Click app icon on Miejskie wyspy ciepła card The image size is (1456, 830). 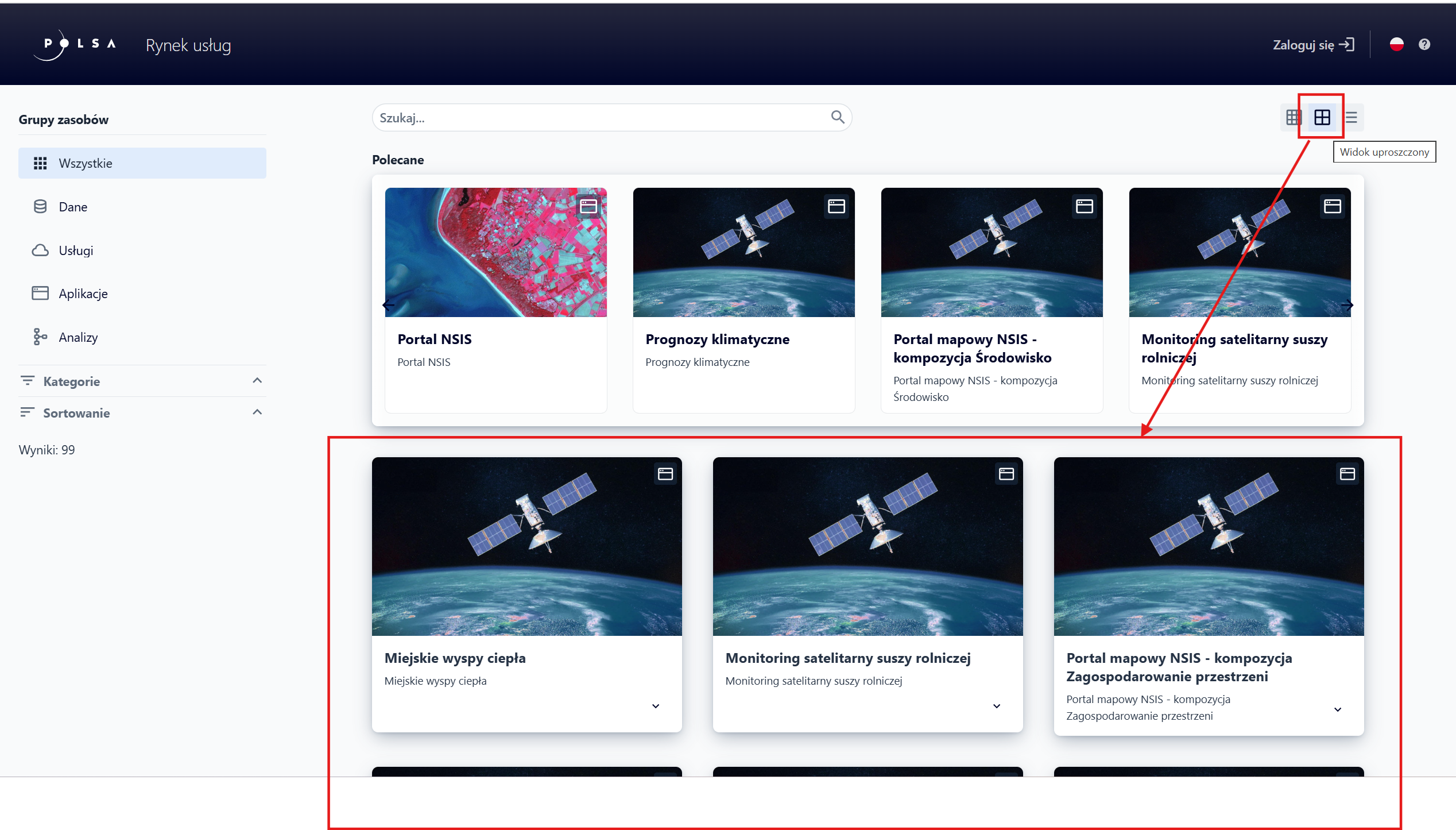point(665,474)
